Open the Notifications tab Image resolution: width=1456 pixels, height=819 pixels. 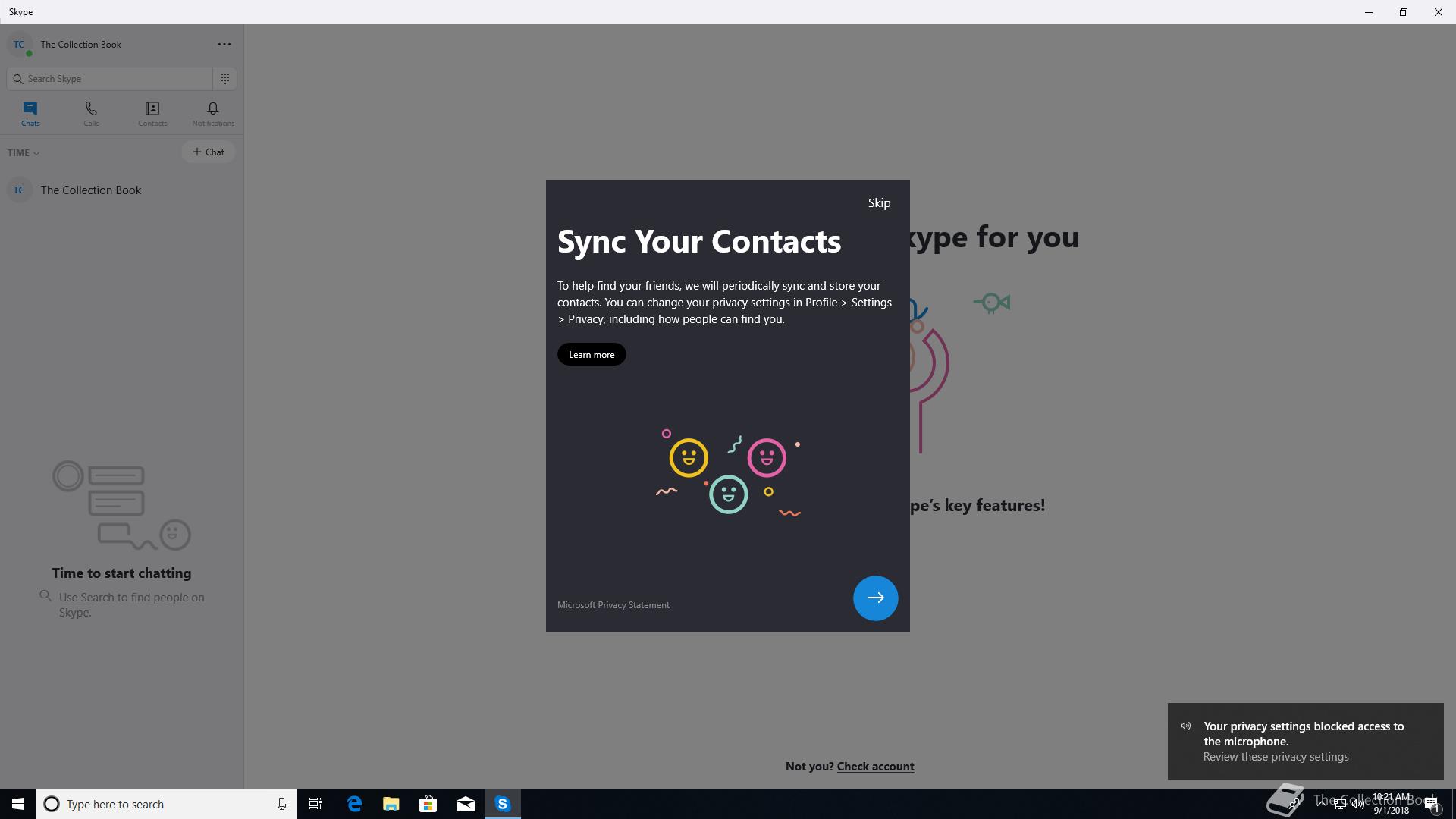pyautogui.click(x=213, y=114)
